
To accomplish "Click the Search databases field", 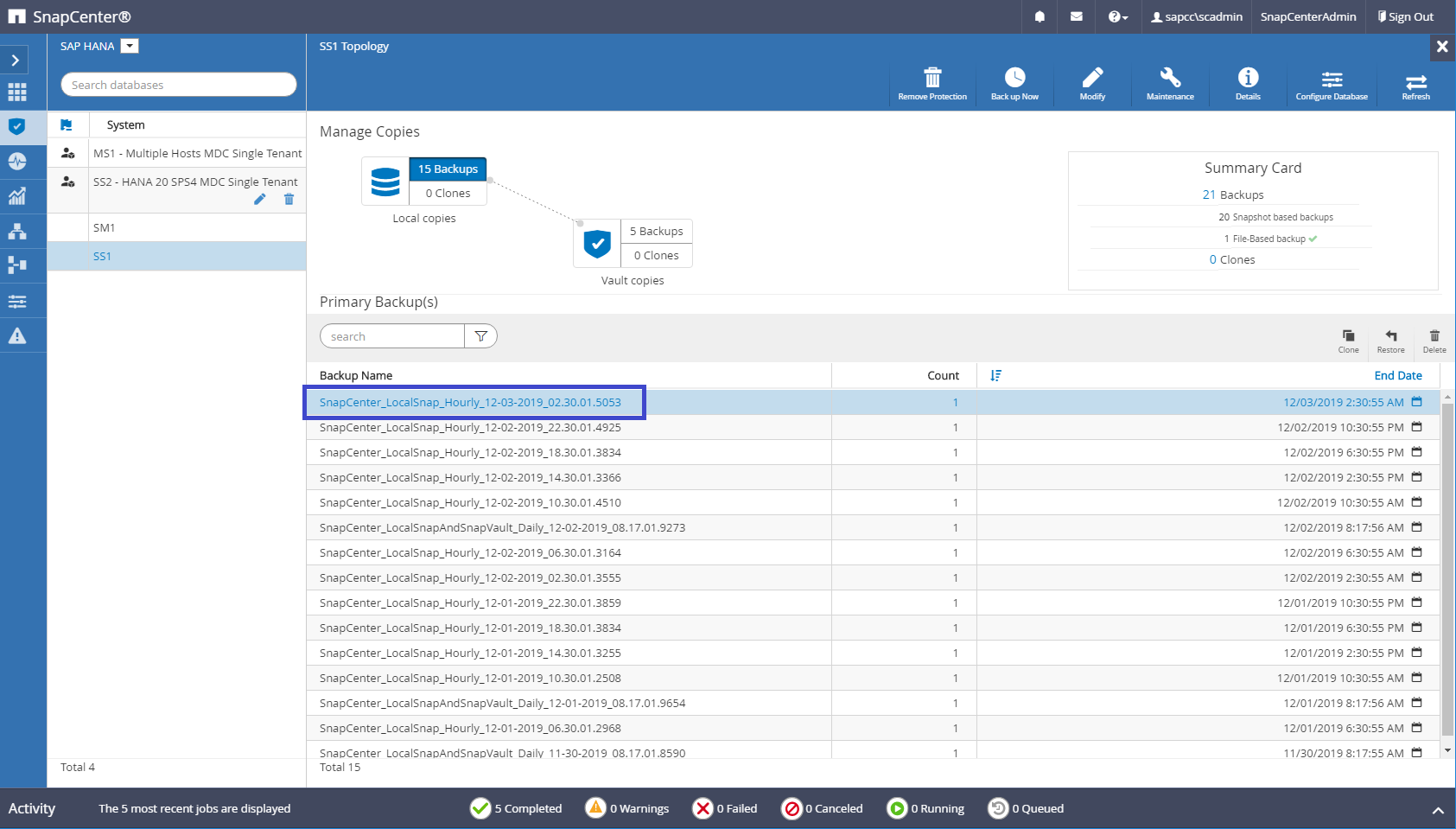I will pyautogui.click(x=178, y=85).
